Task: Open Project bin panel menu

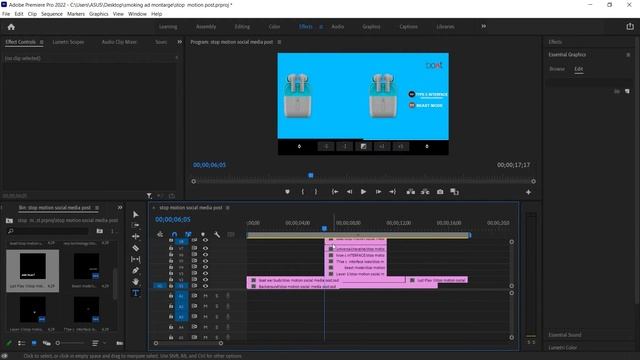Action: tap(97, 208)
